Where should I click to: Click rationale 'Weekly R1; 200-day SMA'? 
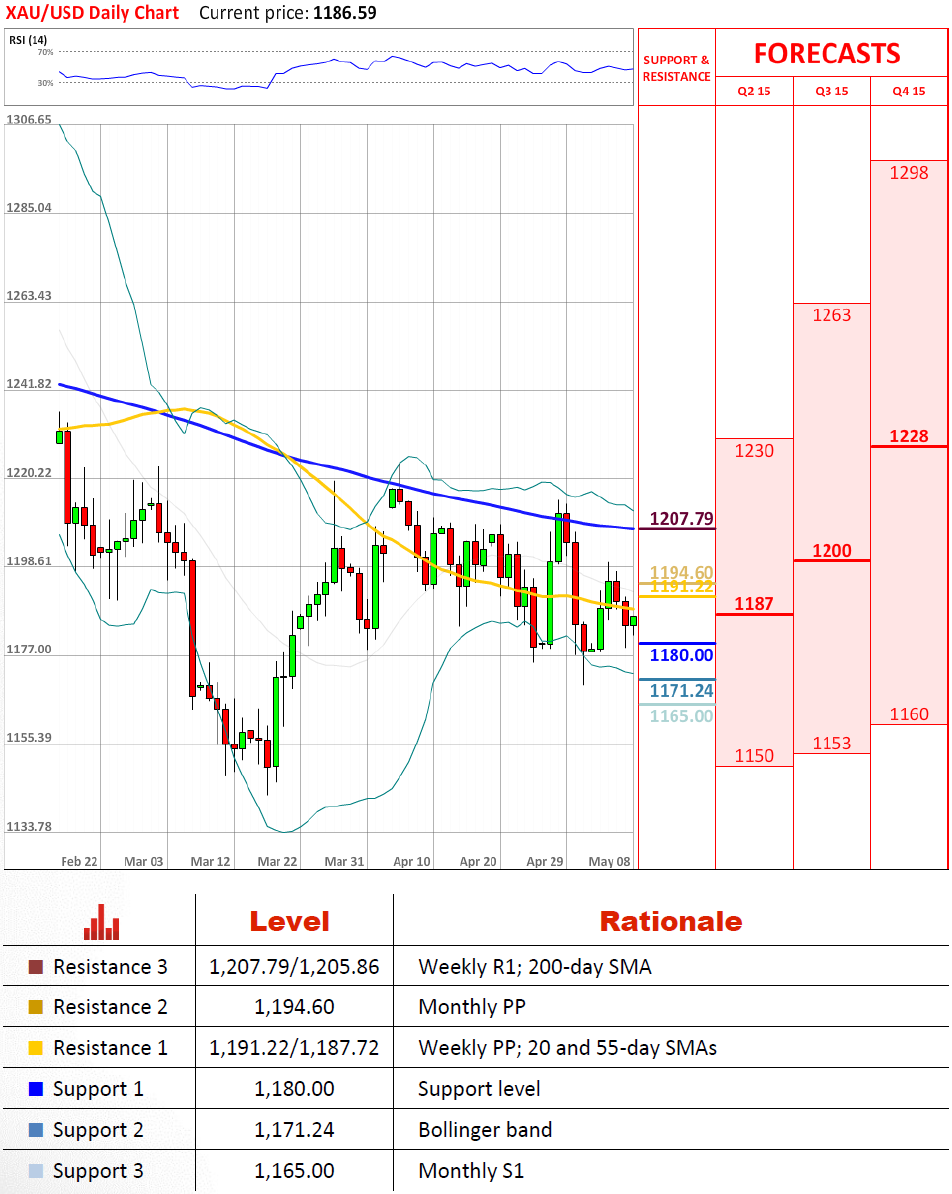tap(535, 967)
